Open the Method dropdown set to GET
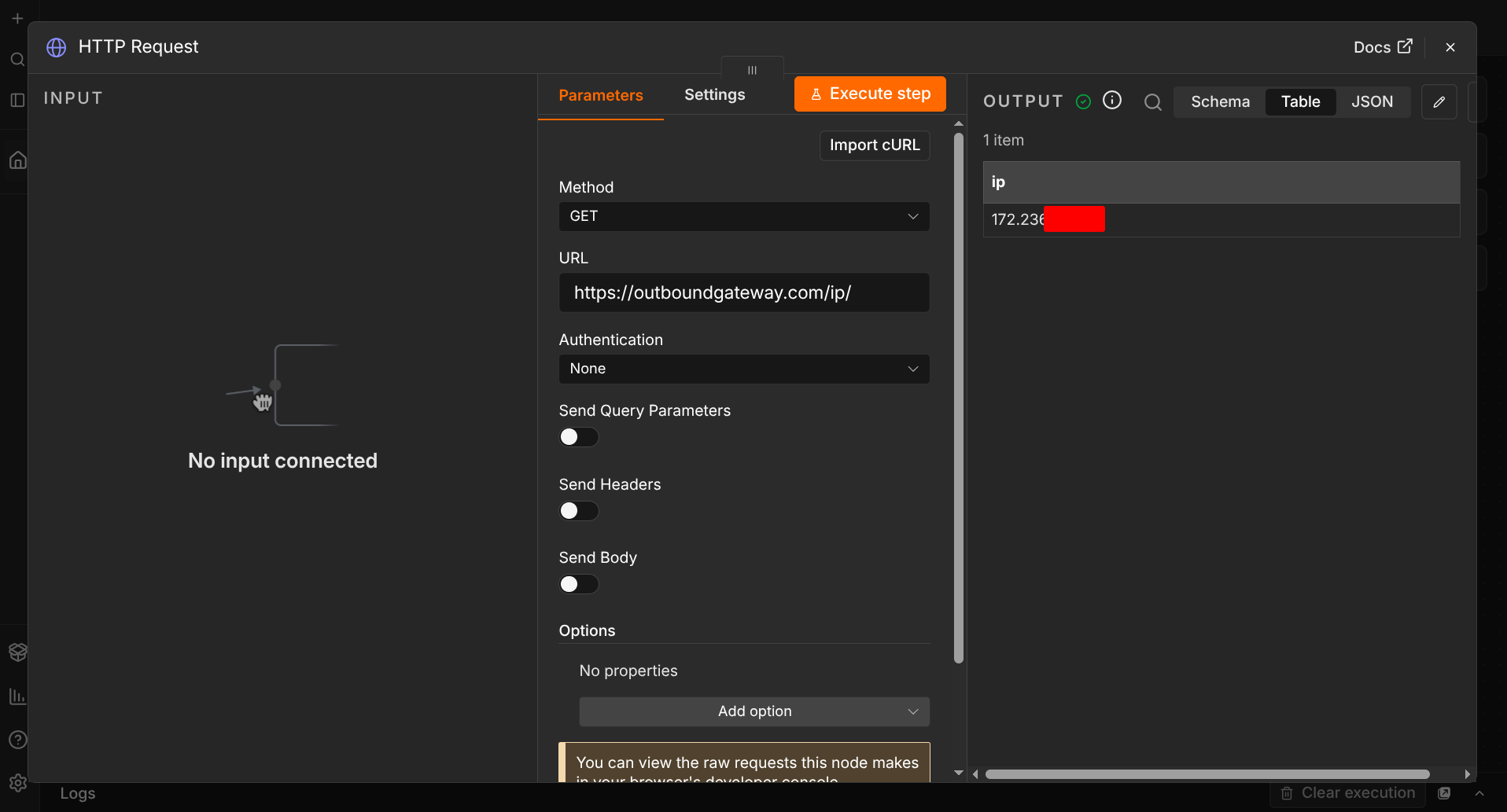The width and height of the screenshot is (1507, 812). point(744,216)
